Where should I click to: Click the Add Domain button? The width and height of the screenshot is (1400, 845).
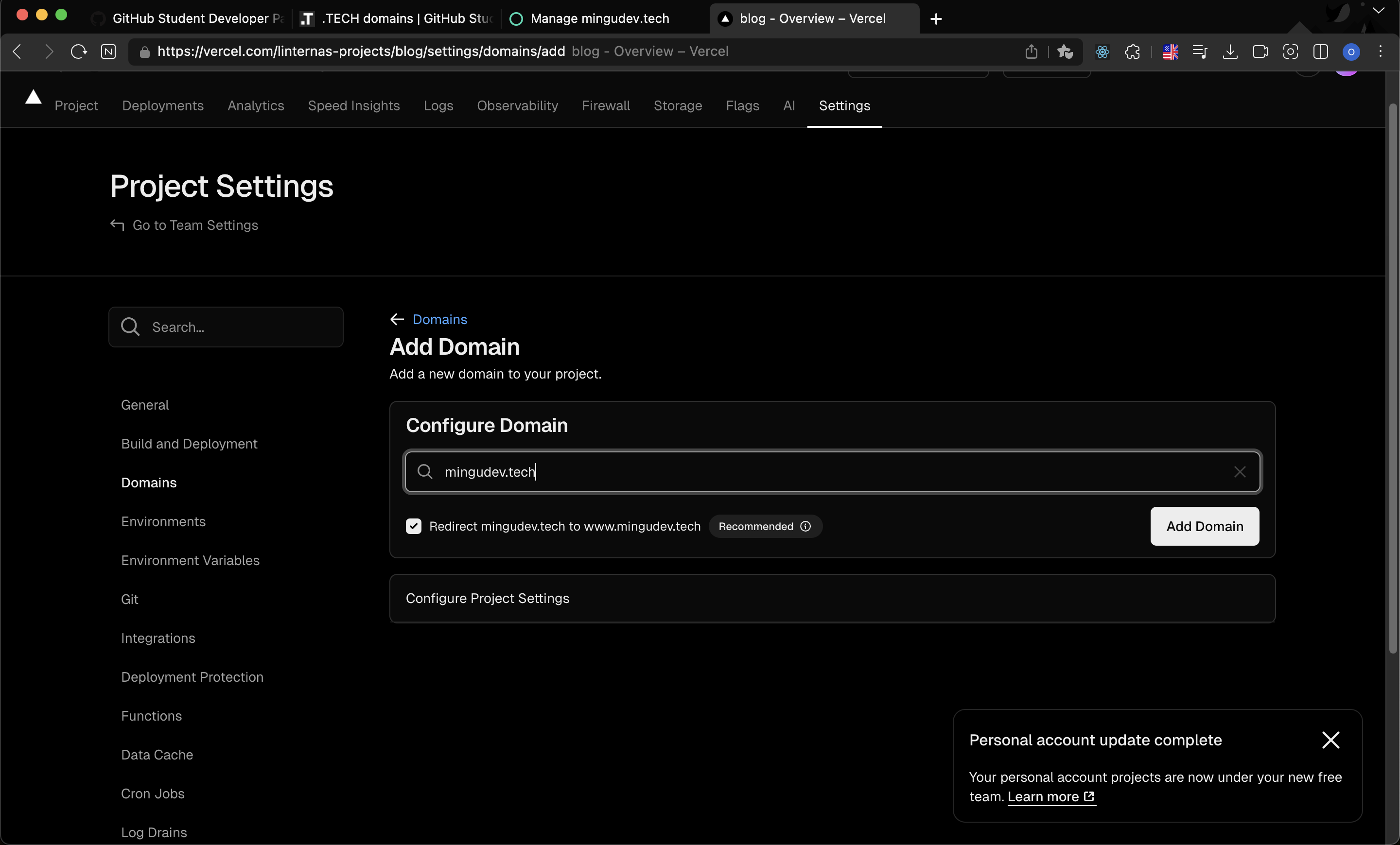[x=1205, y=526]
